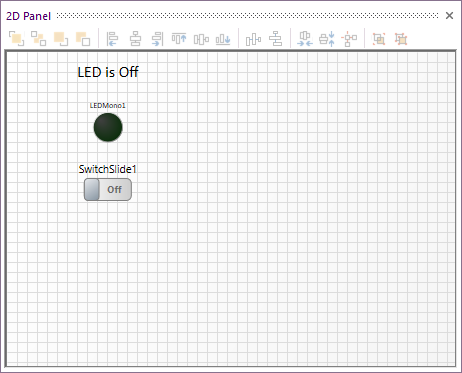Click the center on panel icon
Viewport: 462px width, 373px height.
349,39
